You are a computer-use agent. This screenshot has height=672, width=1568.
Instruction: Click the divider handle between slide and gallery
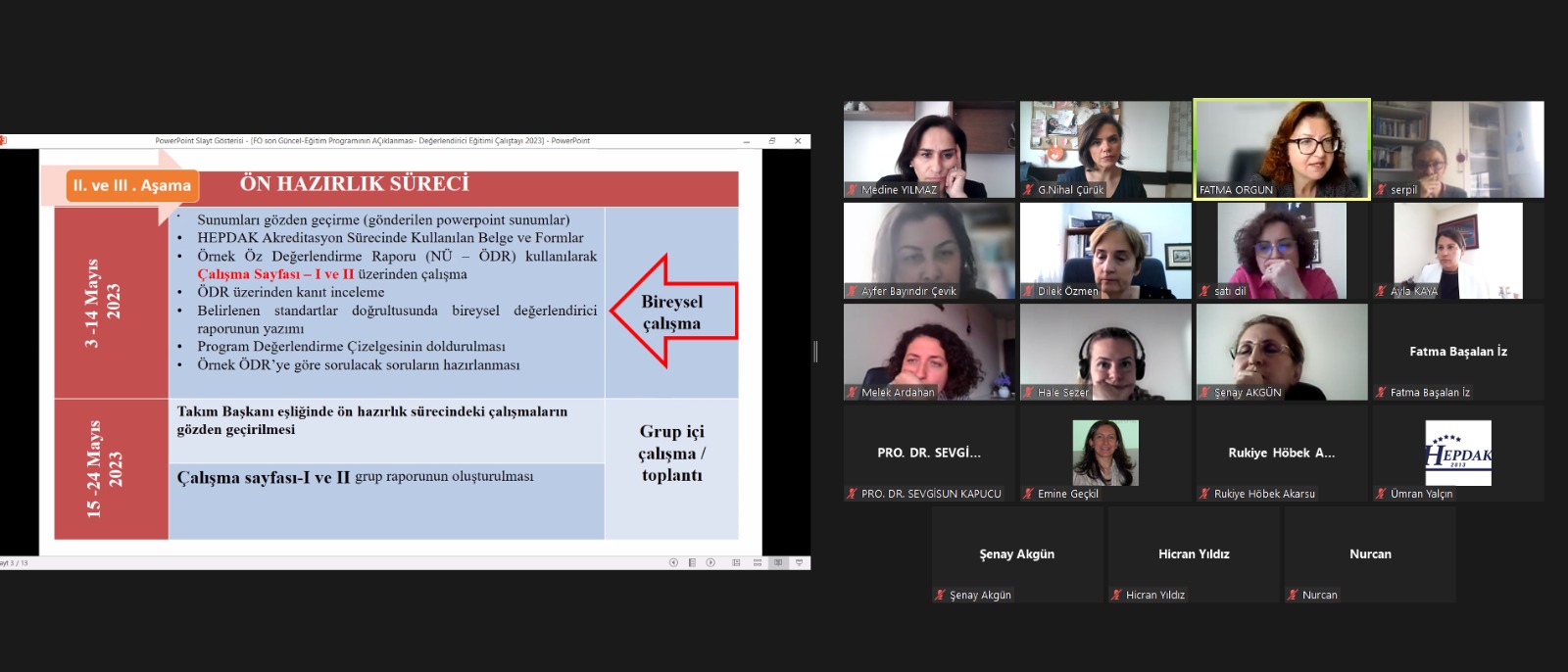click(x=815, y=352)
